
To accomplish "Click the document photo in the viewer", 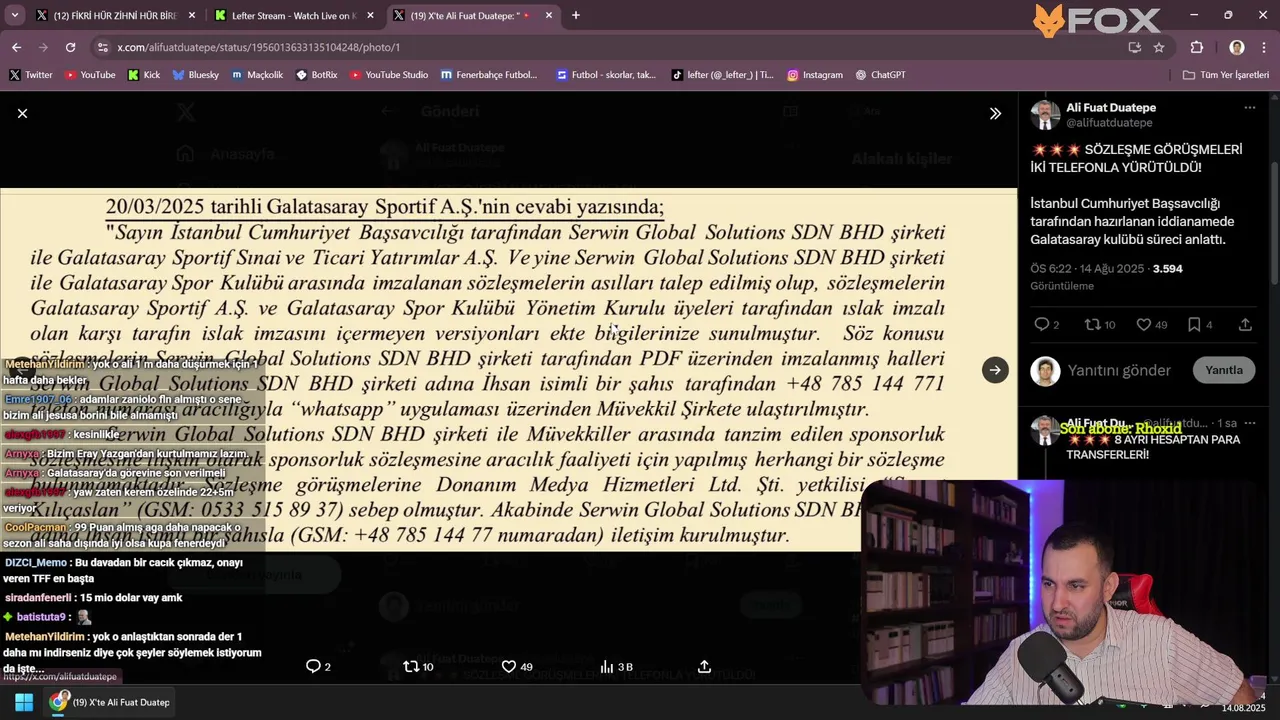I will click(x=508, y=370).
